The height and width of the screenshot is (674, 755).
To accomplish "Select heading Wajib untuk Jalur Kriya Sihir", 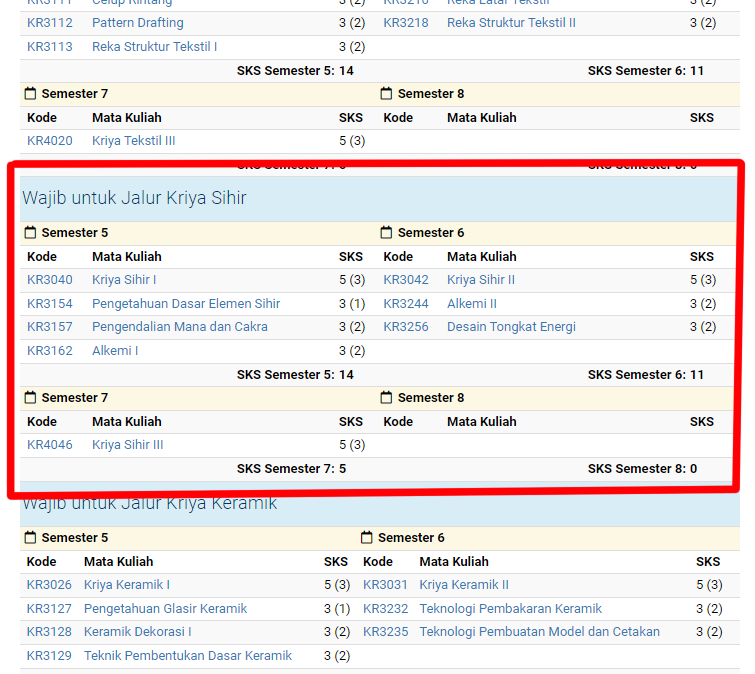I will 134,198.
